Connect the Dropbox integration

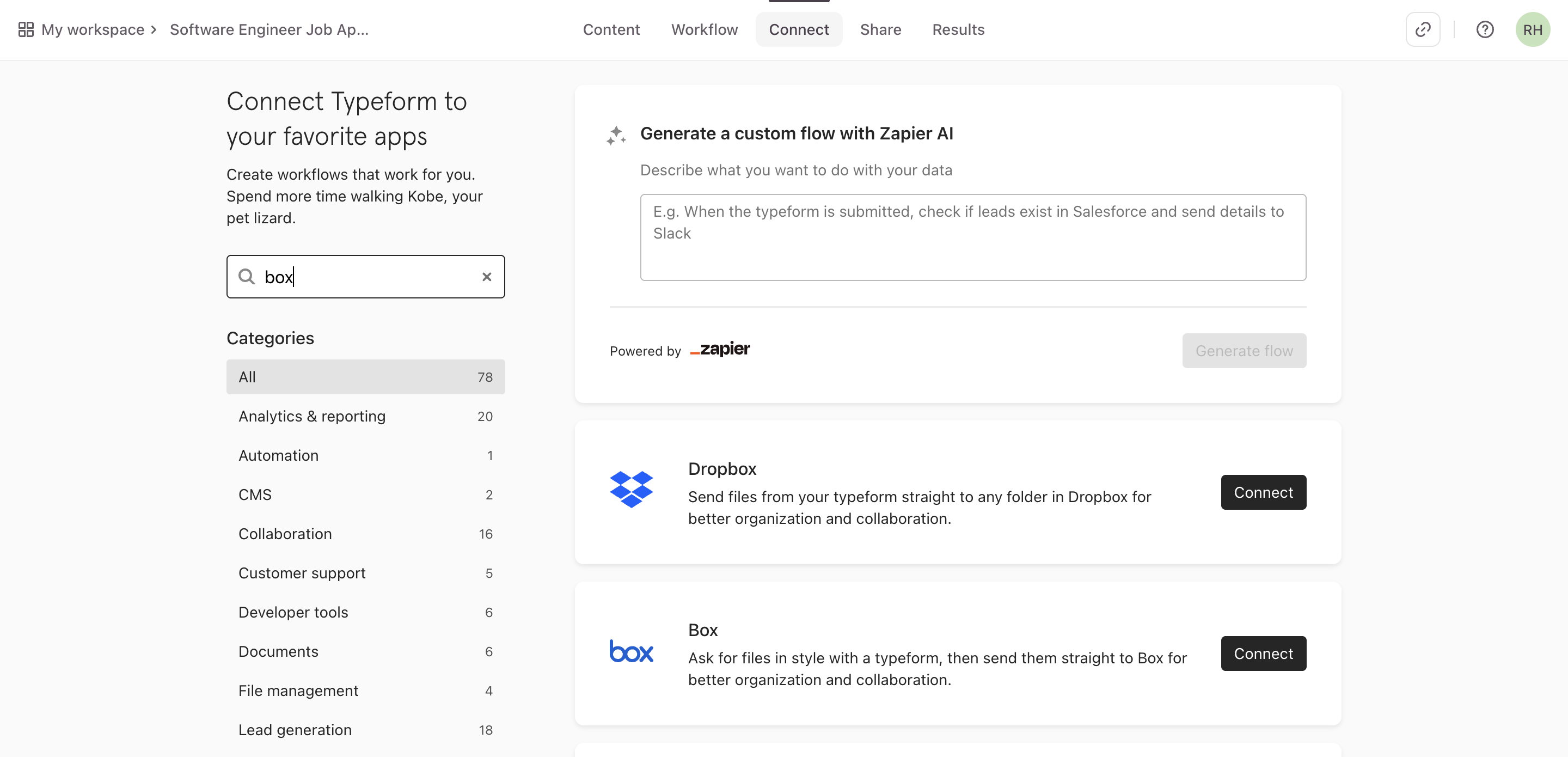(x=1263, y=492)
